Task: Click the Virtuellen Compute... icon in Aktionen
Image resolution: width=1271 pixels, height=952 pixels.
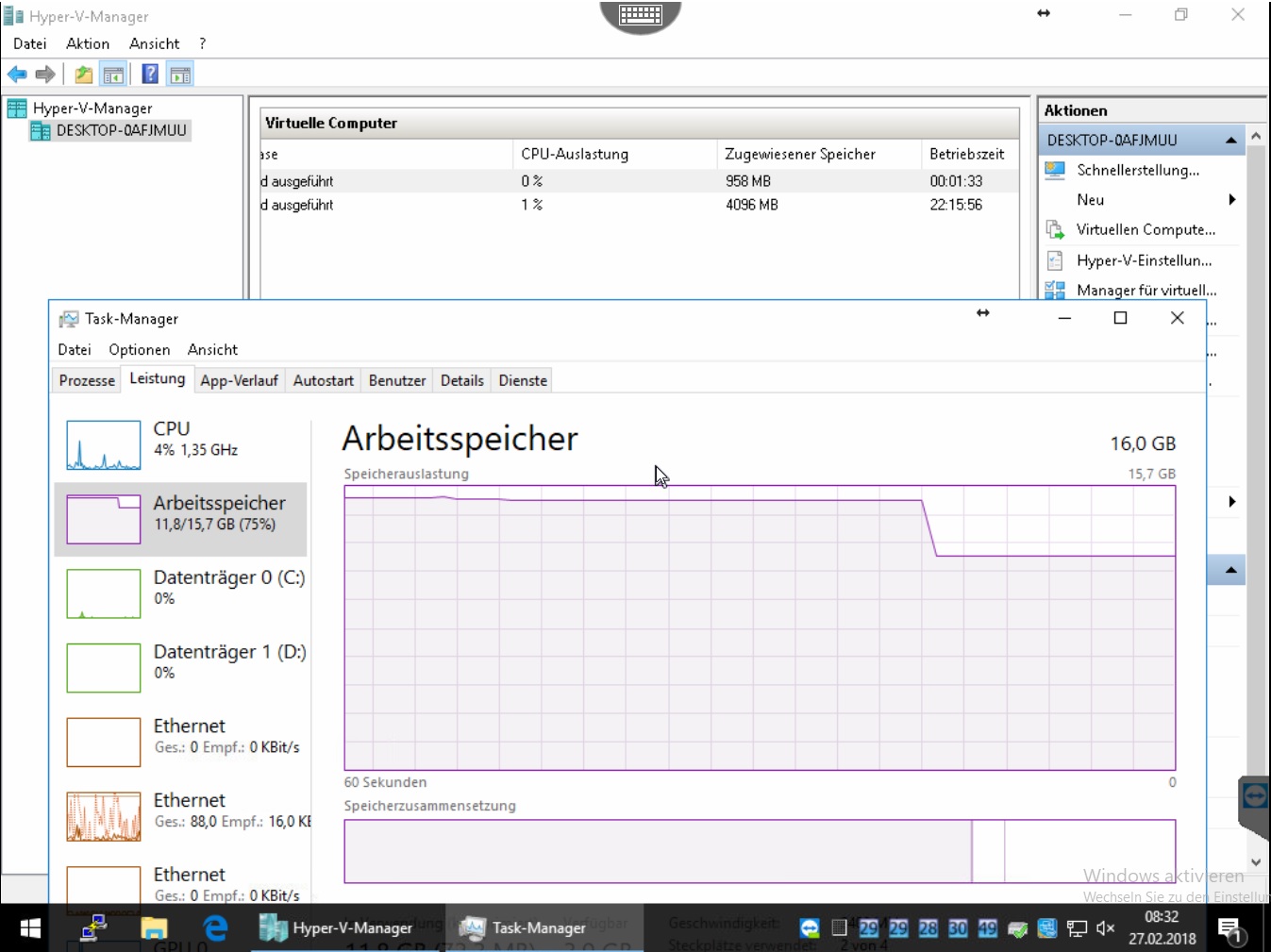Action: [1055, 229]
